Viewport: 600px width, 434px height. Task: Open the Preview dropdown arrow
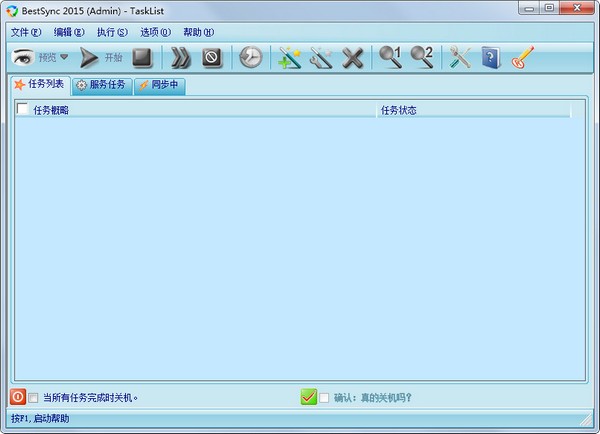pos(64,57)
